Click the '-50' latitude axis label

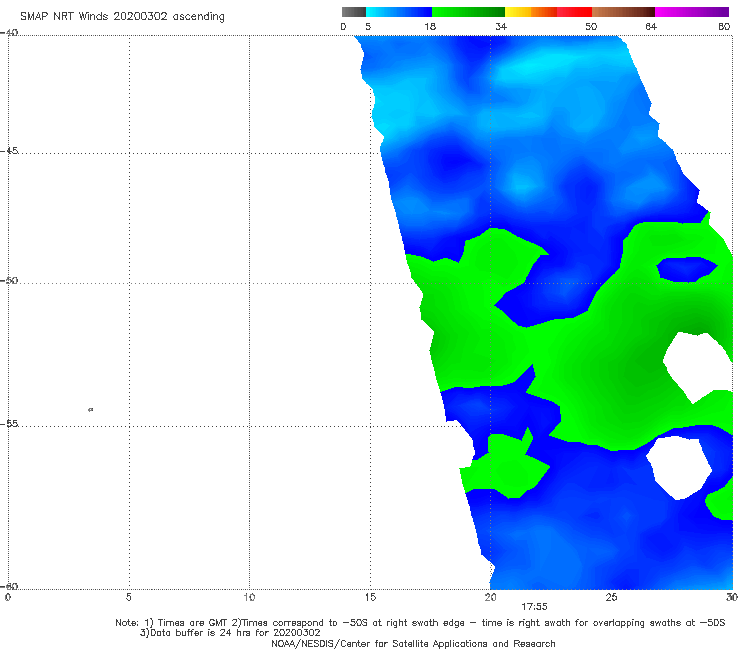pos(9,281)
